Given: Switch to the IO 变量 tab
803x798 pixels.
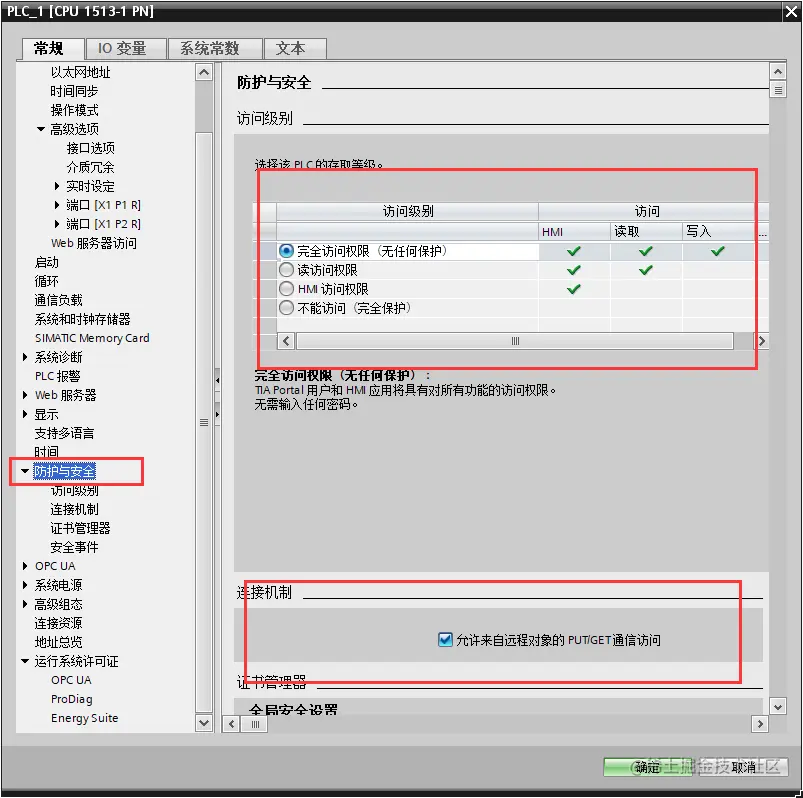Looking at the screenshot, I should (x=125, y=47).
